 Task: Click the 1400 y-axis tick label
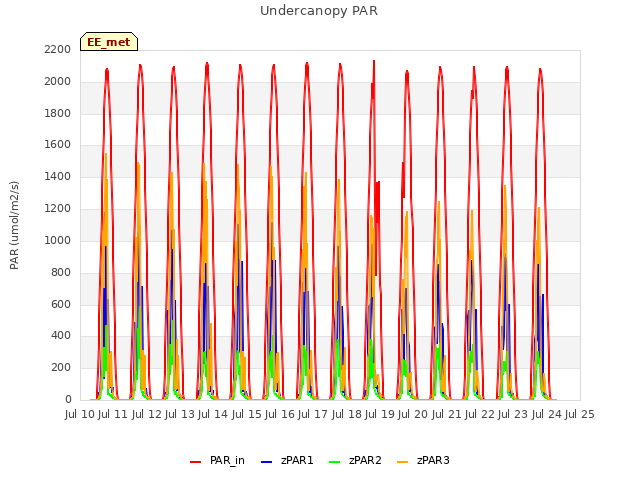click(58, 177)
